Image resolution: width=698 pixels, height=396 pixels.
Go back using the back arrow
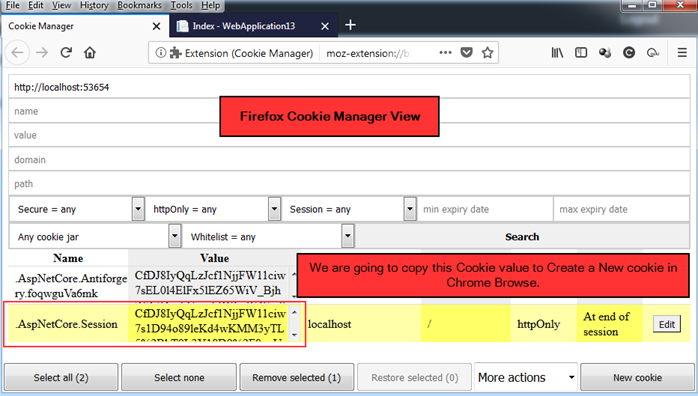[17, 53]
